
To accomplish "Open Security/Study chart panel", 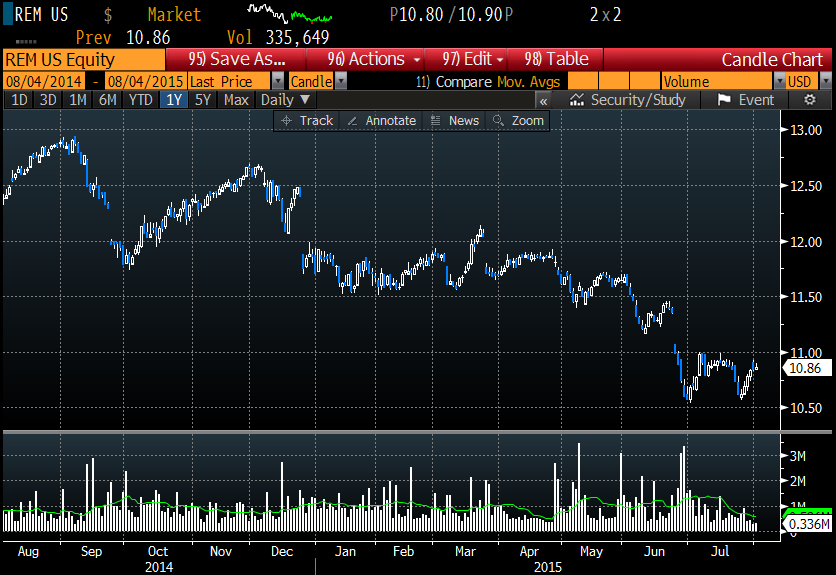I will click(x=627, y=100).
